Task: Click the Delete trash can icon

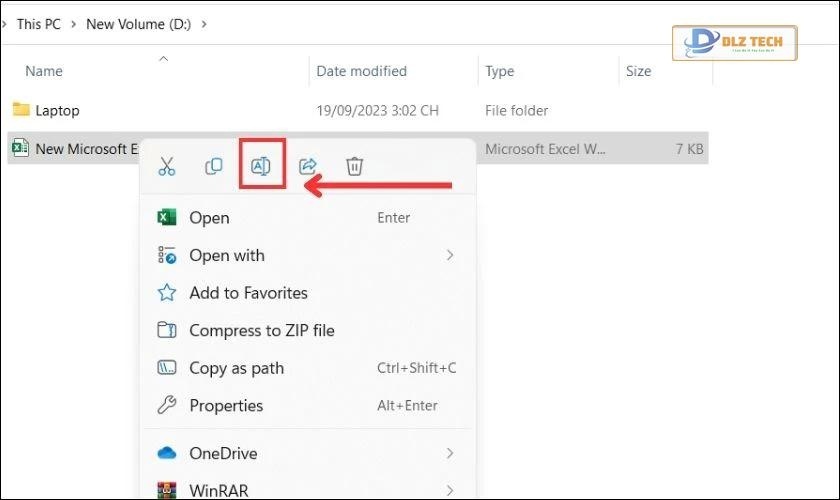Action: [354, 167]
